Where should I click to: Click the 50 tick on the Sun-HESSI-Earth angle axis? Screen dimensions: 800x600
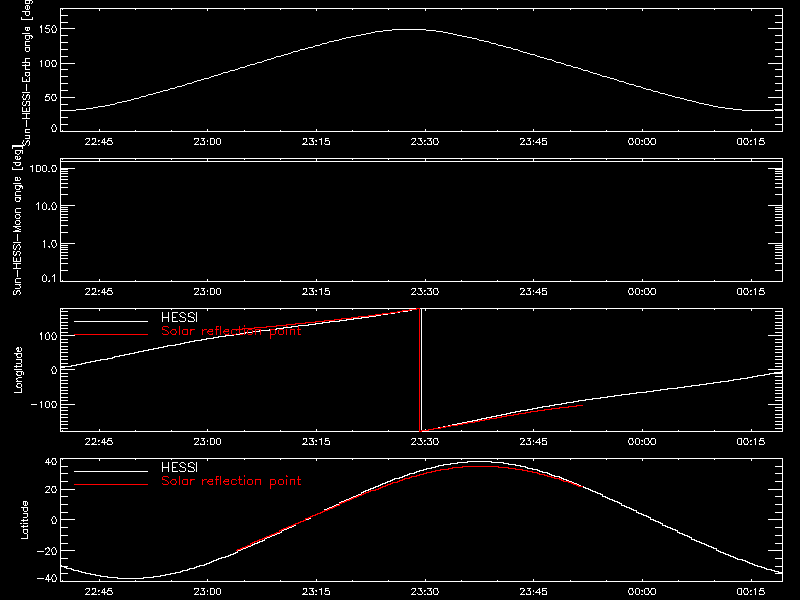(x=51, y=97)
